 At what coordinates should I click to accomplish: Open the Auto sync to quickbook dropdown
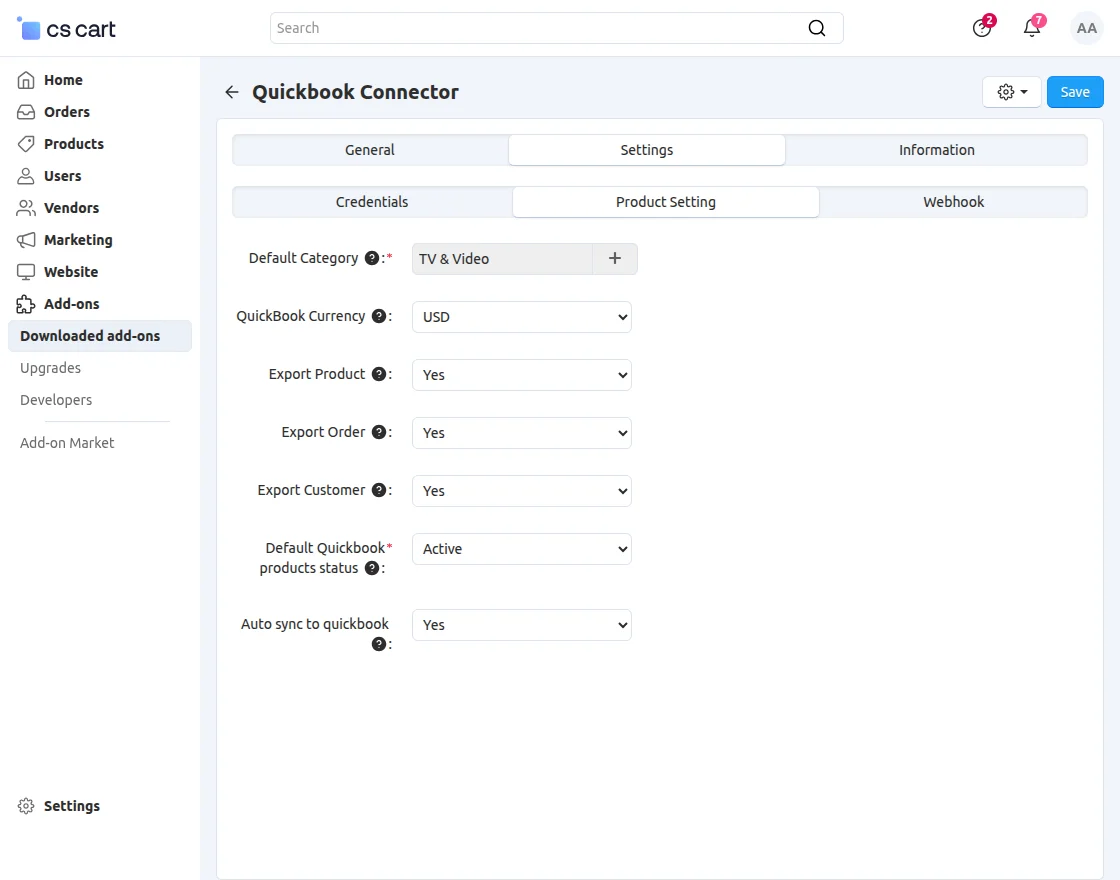click(x=522, y=625)
